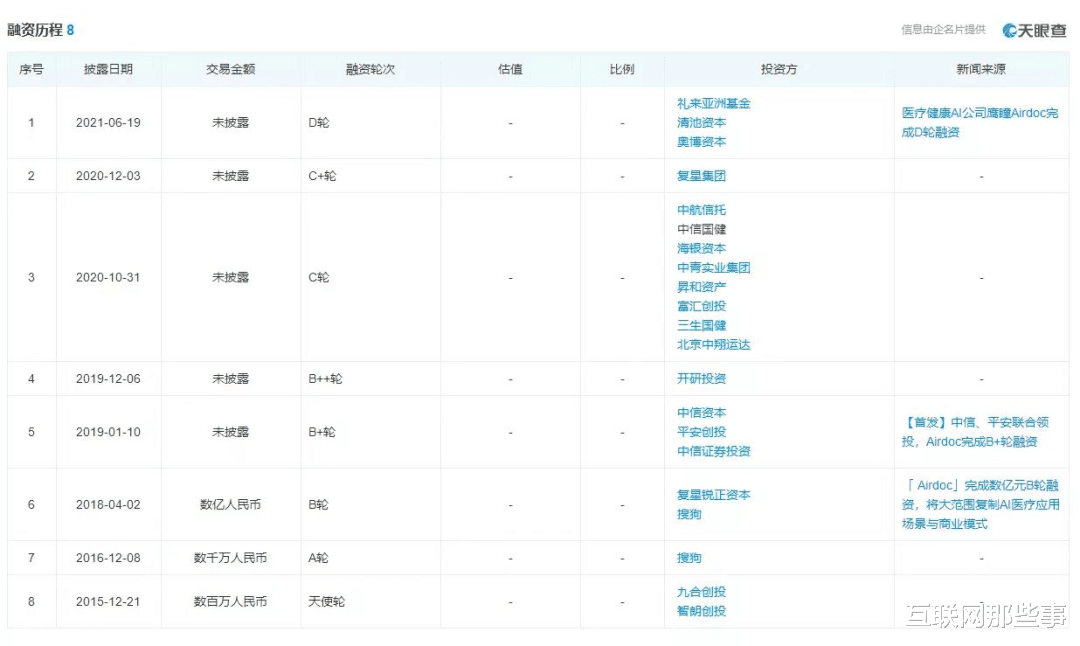Click the 开研投资 investor link
The image size is (1080, 646).
[702, 378]
